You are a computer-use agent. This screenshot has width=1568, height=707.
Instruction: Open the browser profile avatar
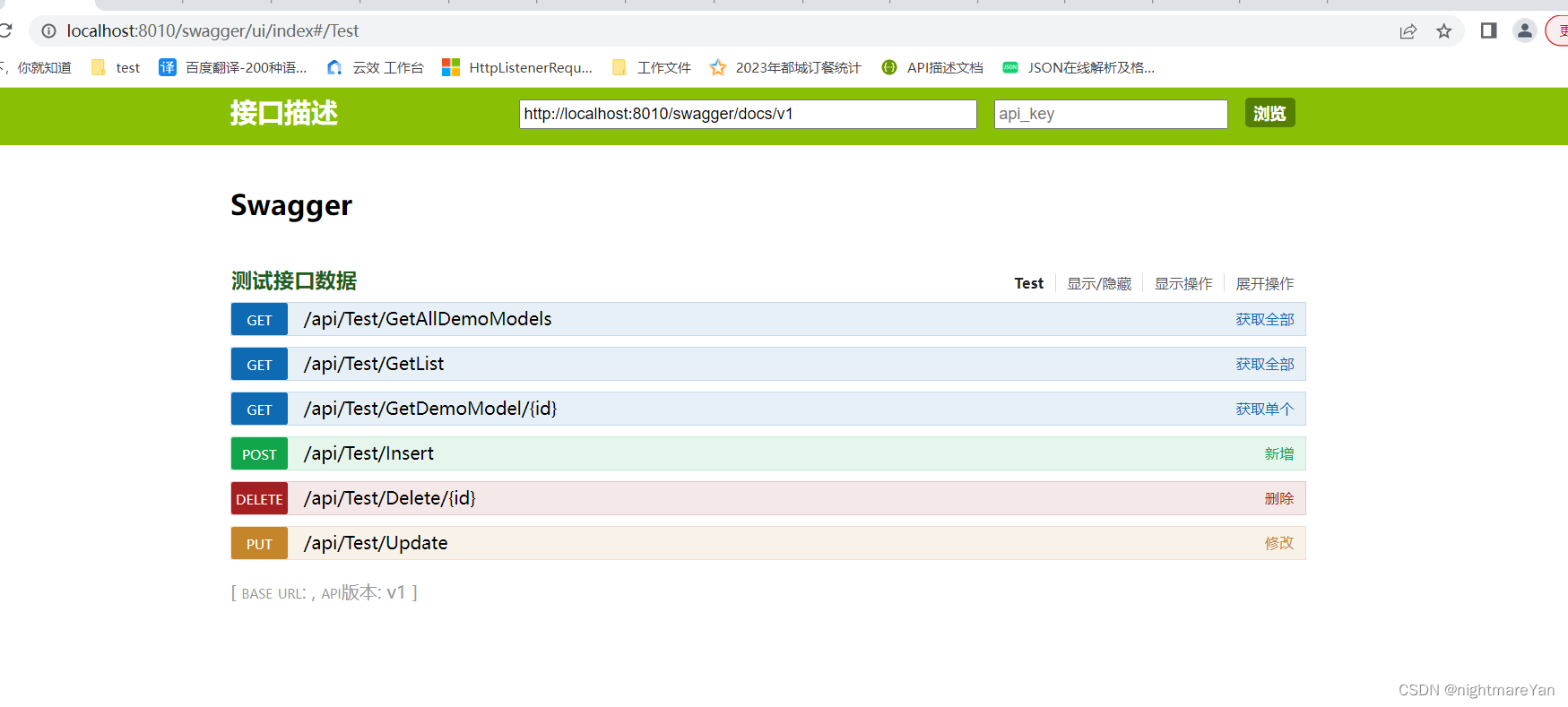coord(1525,30)
